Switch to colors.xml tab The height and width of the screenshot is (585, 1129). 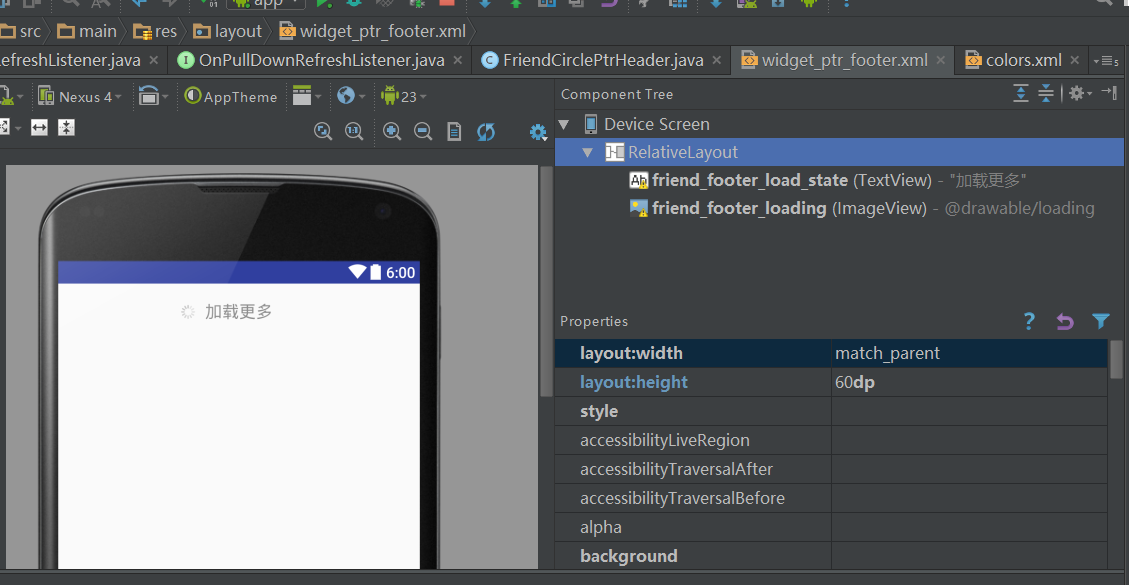(1022, 61)
